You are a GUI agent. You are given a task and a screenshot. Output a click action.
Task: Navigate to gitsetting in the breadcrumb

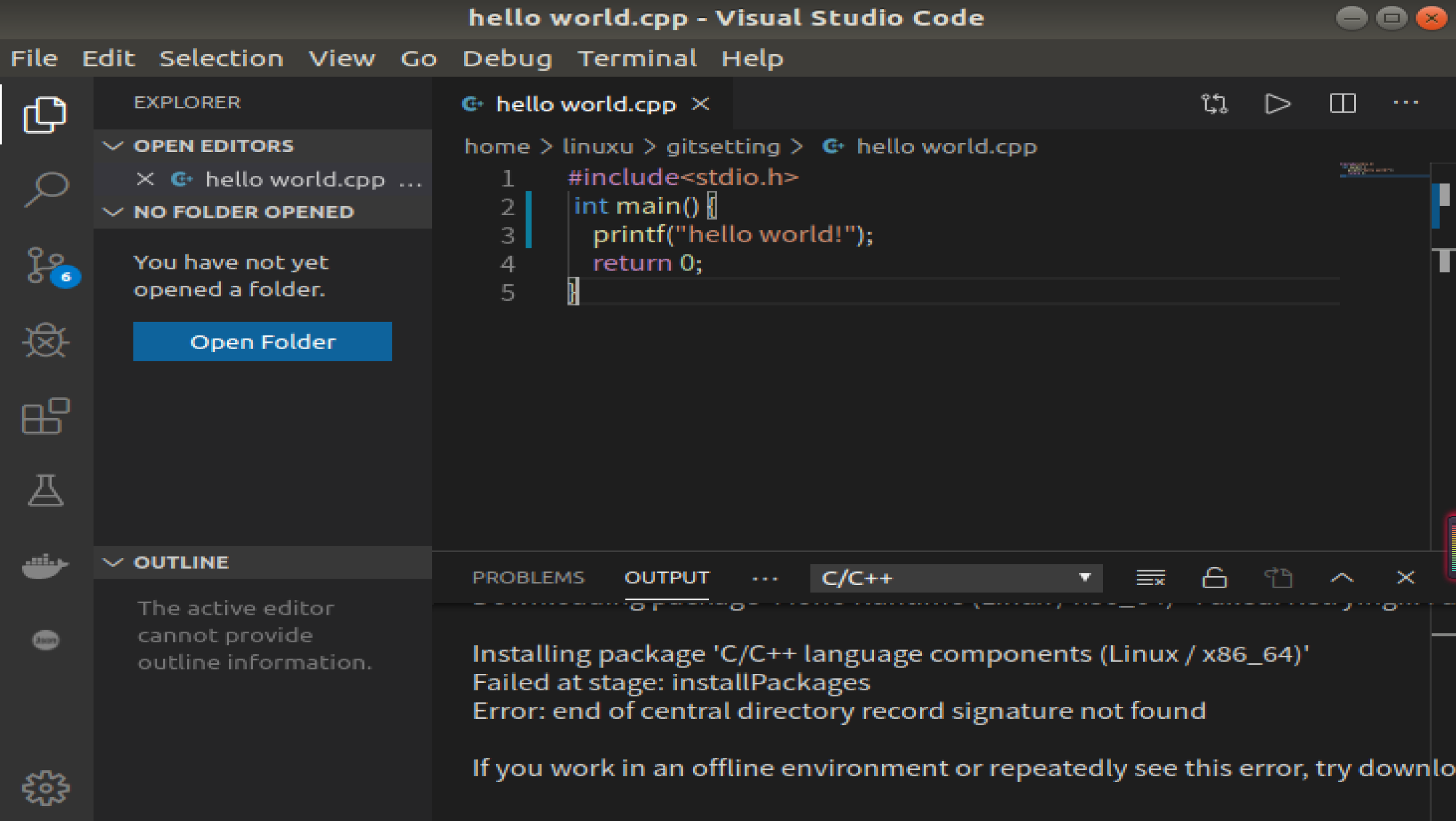[x=723, y=146]
